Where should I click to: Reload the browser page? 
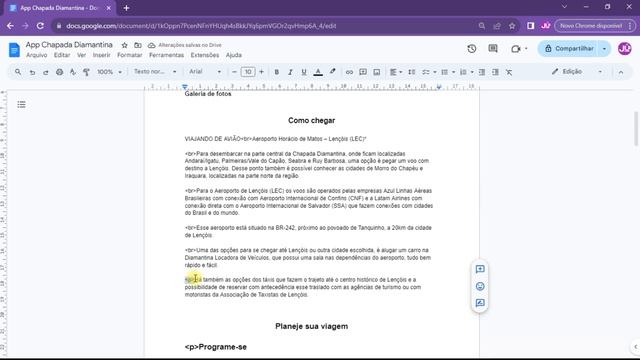click(40, 26)
